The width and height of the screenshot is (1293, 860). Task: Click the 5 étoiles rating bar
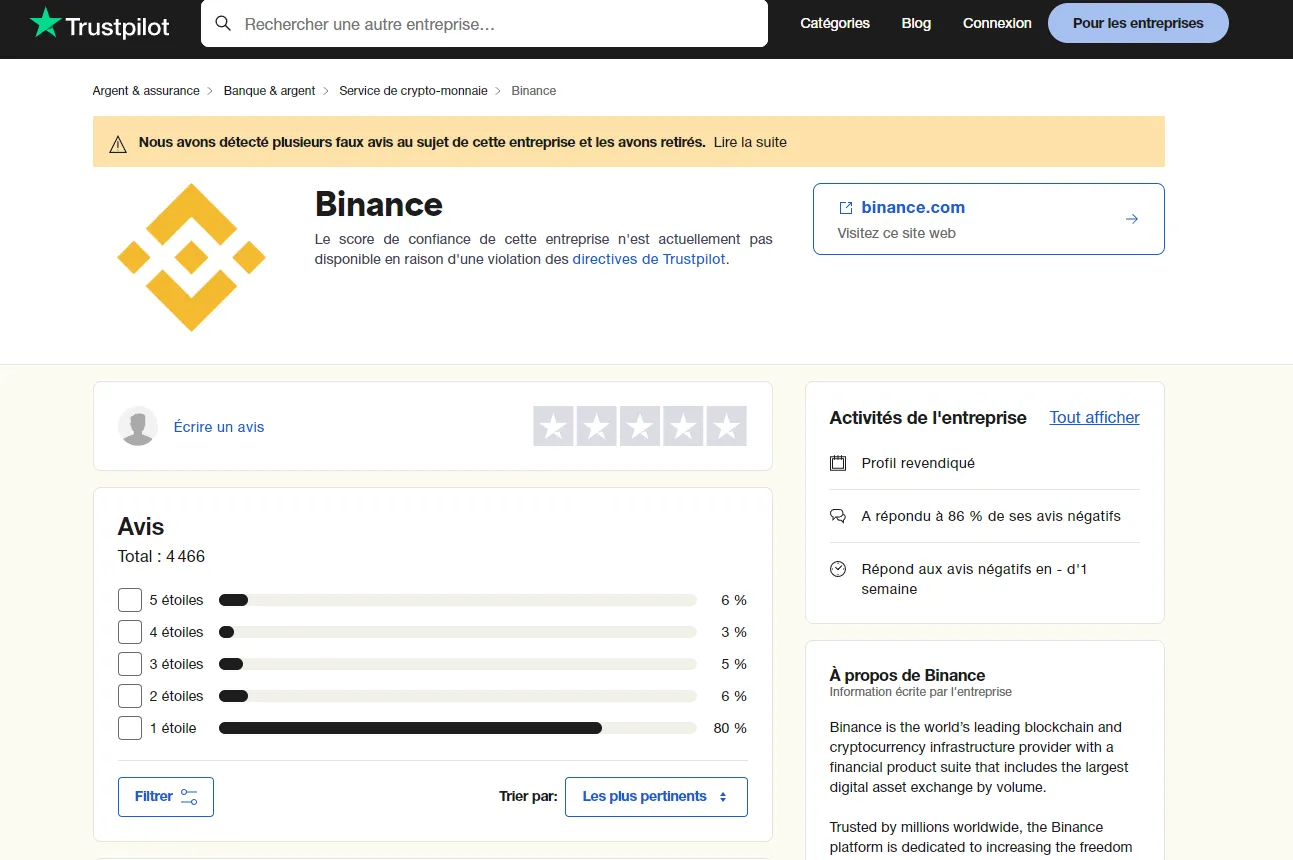point(458,600)
